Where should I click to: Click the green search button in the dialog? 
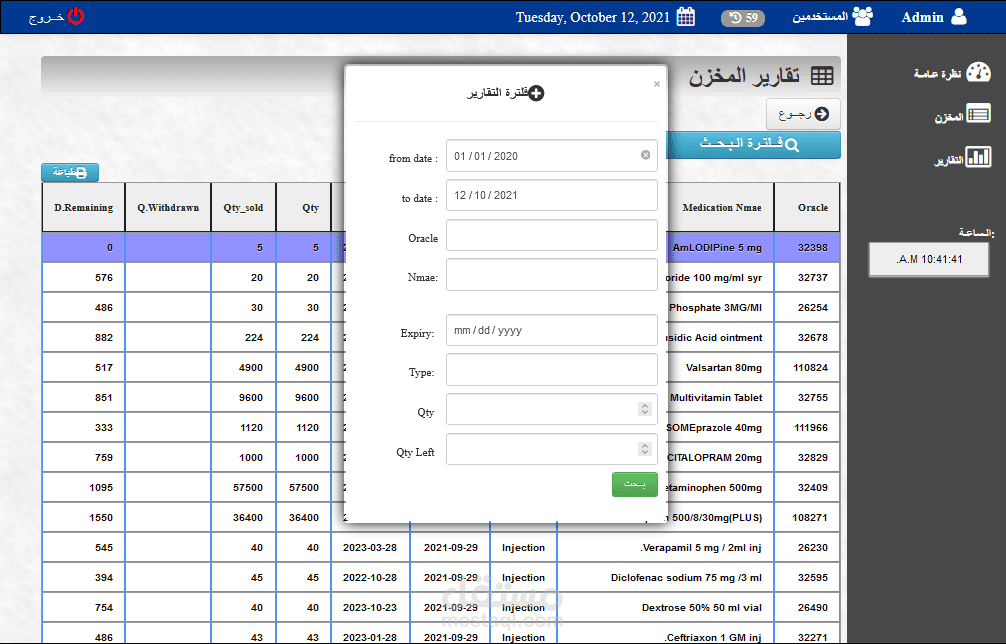point(635,484)
